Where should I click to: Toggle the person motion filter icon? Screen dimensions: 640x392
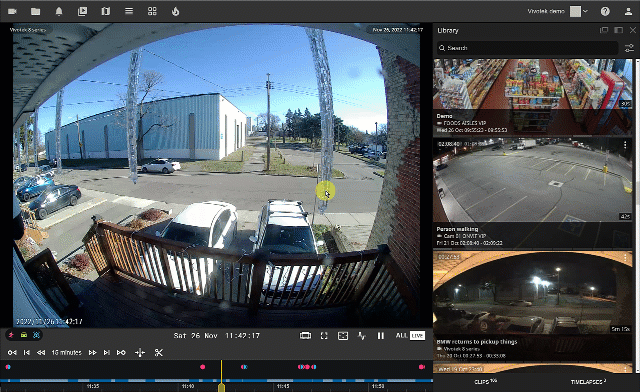[11, 335]
